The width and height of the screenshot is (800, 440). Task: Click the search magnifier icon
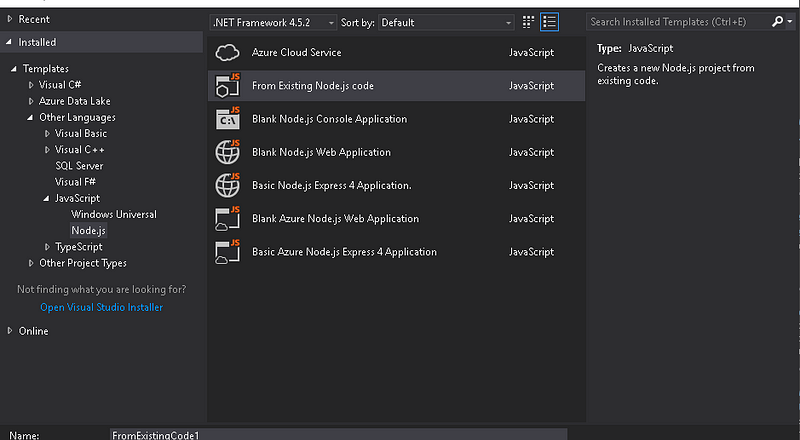click(x=777, y=21)
